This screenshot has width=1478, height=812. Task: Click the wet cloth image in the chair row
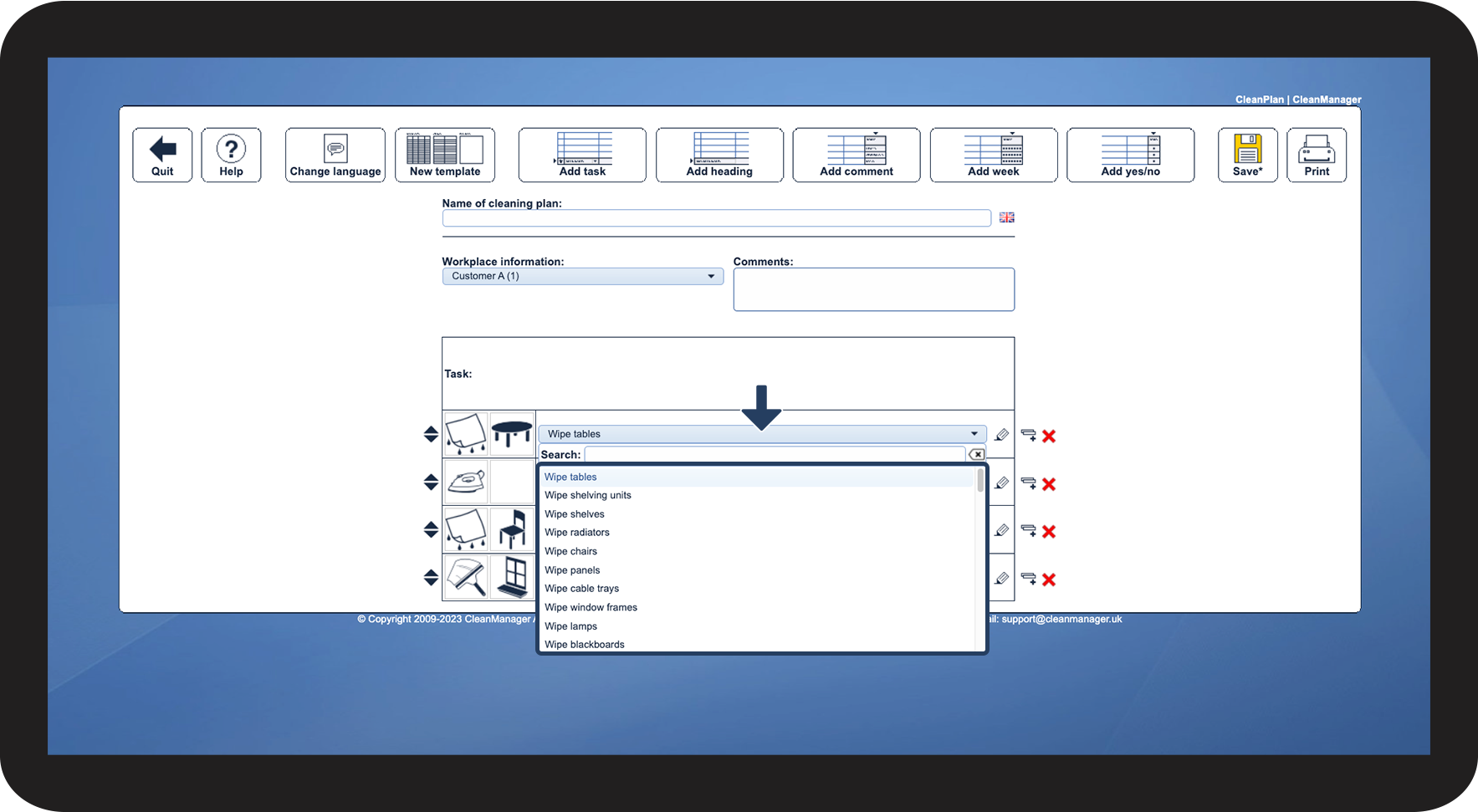pos(466,529)
